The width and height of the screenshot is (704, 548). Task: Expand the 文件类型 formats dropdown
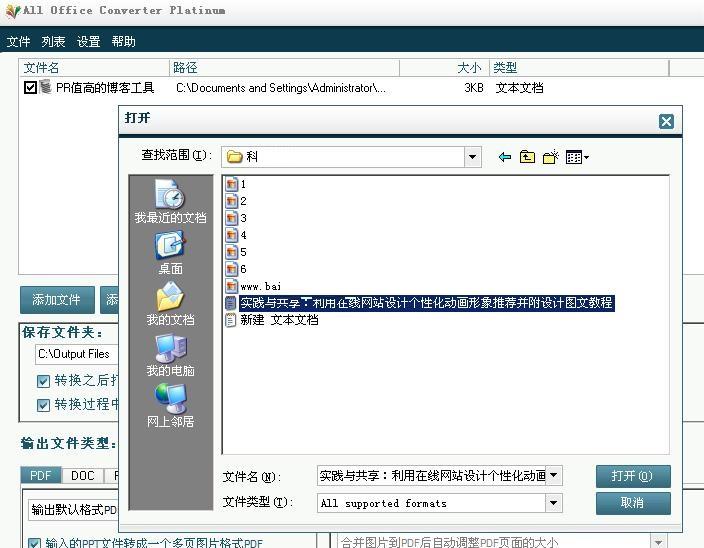click(x=554, y=503)
